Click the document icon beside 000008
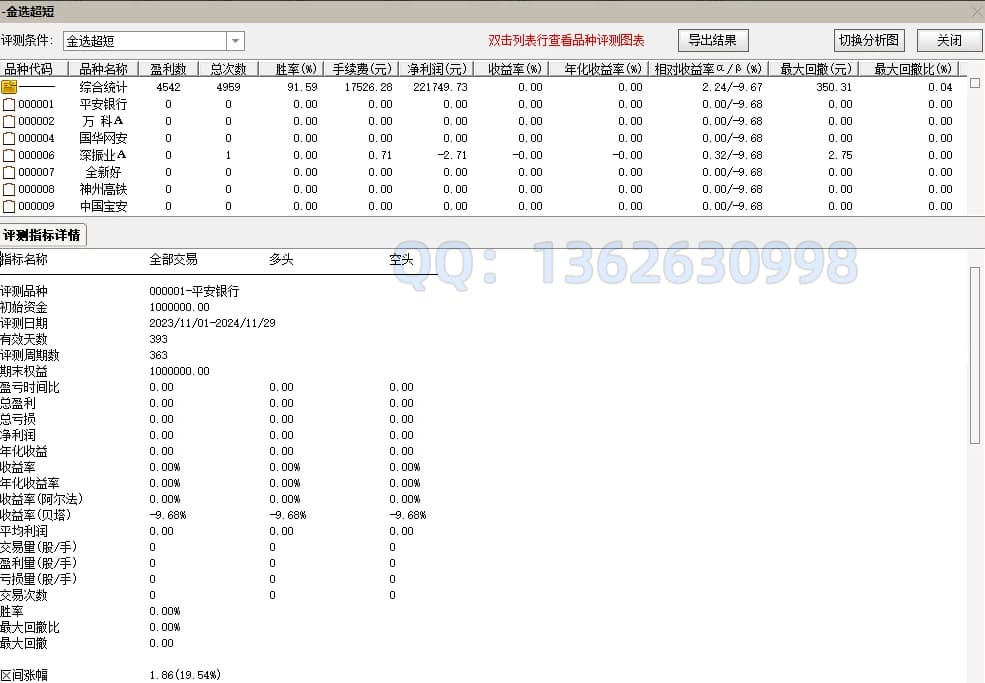Viewport: 985px width, 683px height. [9, 189]
